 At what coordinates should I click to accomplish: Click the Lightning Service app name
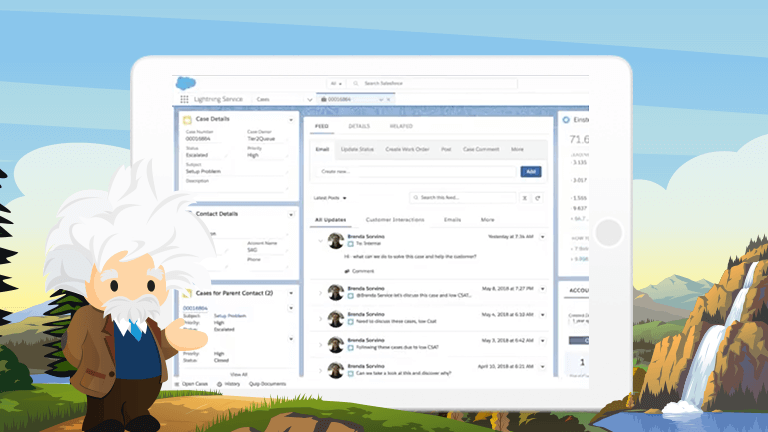tap(218, 99)
